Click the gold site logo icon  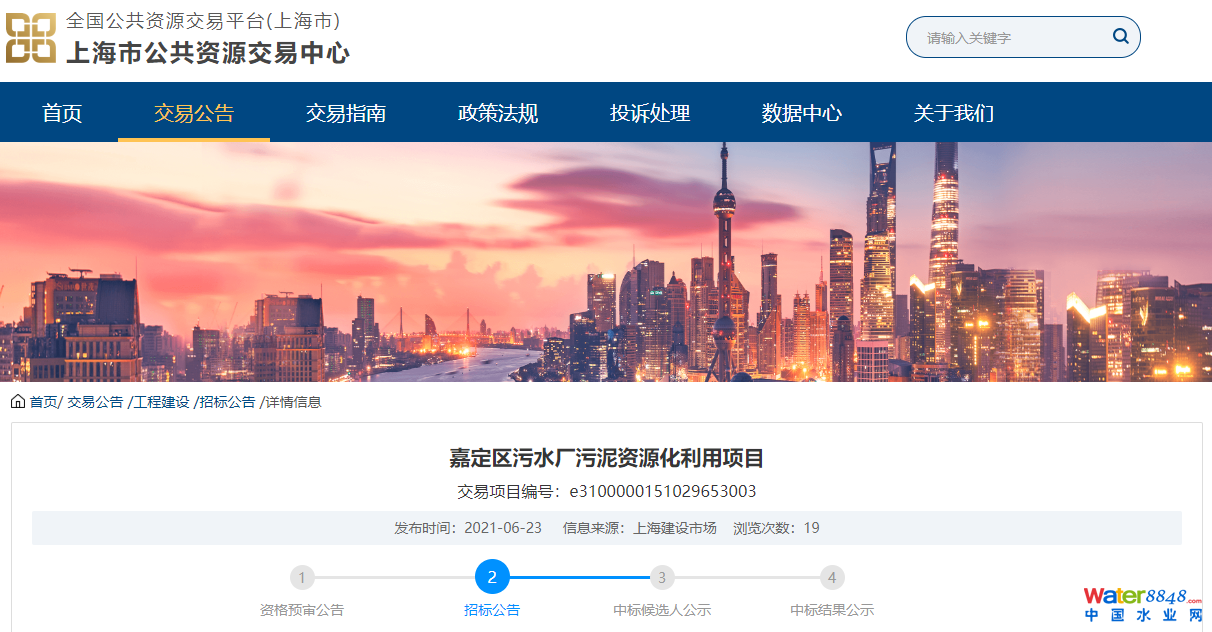pos(30,38)
